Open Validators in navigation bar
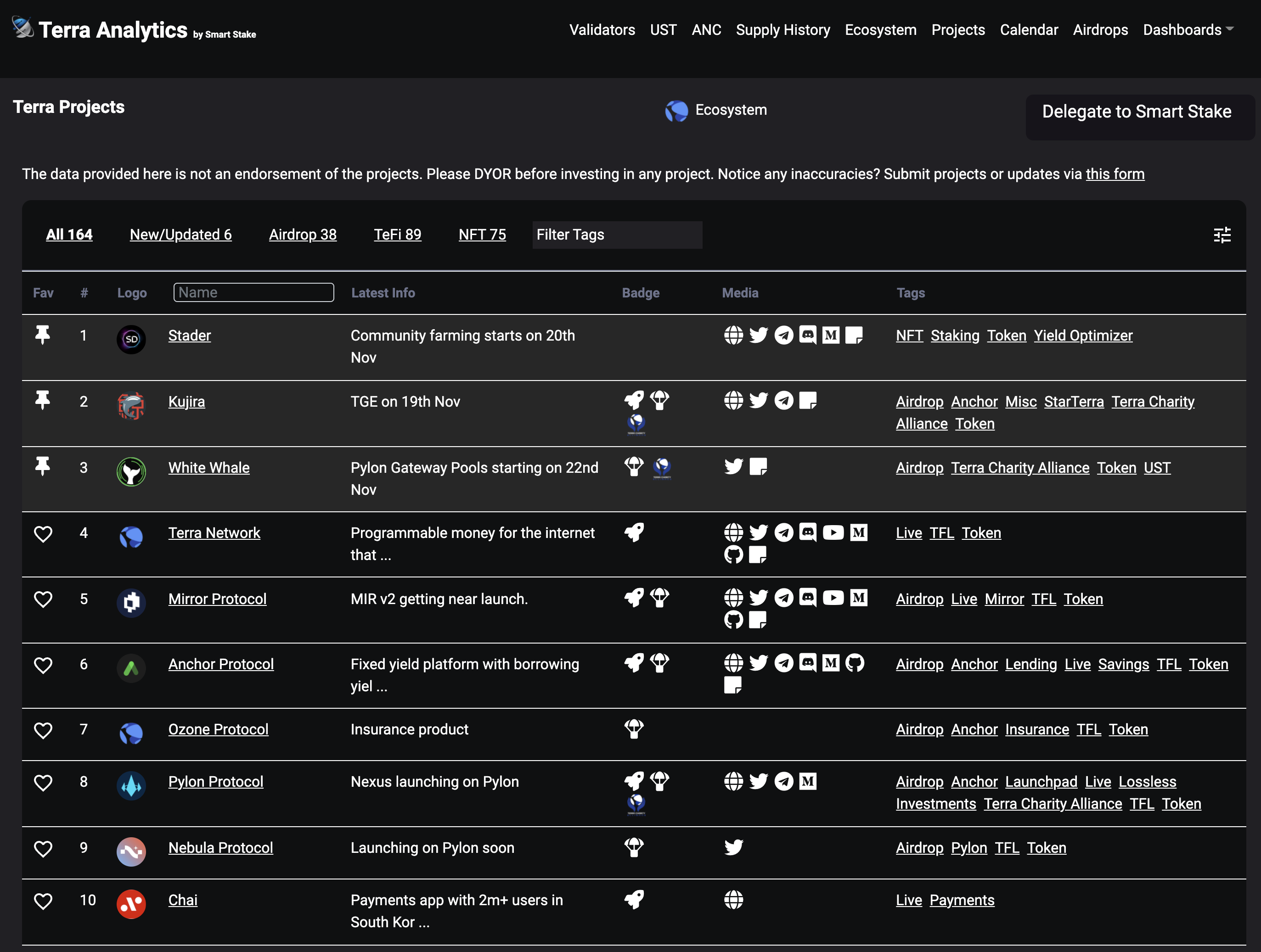This screenshot has width=1261, height=952. coord(602,30)
